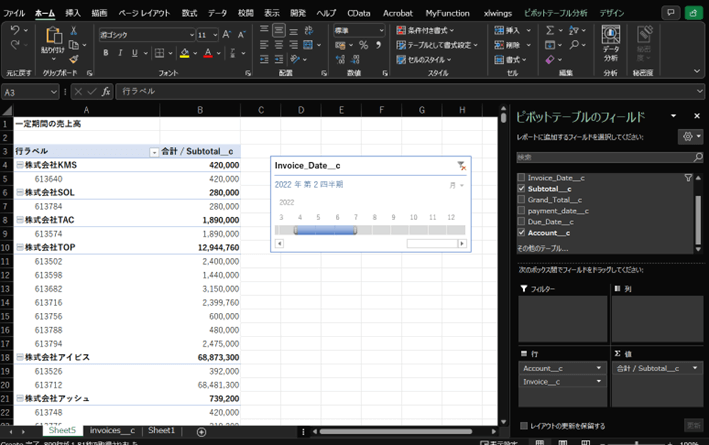
Task: Open the PivotTable fields settings gear
Action: 689,136
